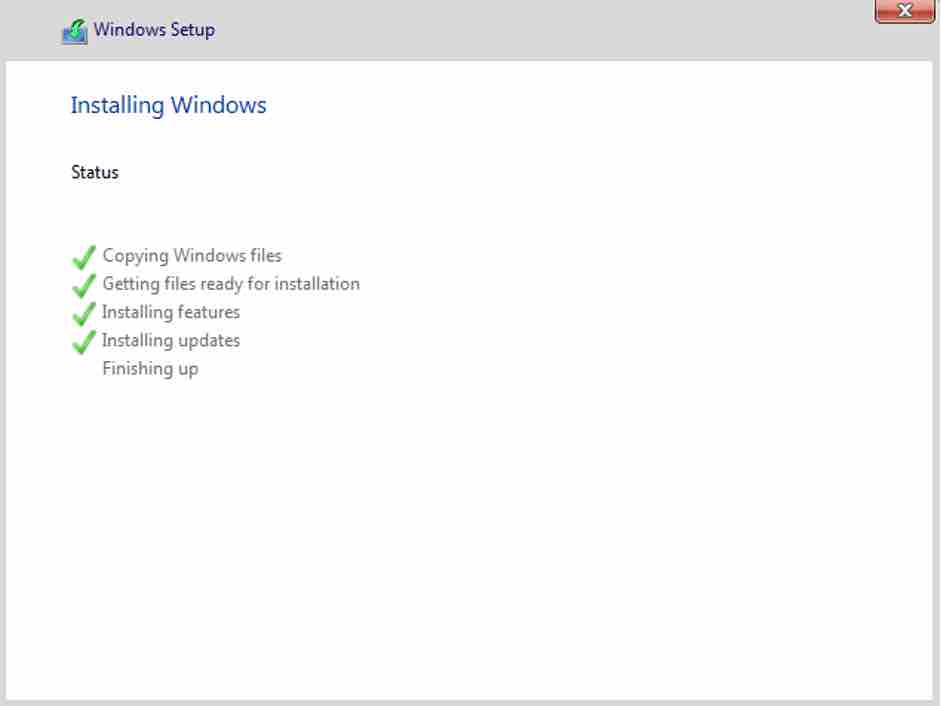Click the bottom gray window border
Viewport: 941px width, 706px height.
[x=470, y=702]
